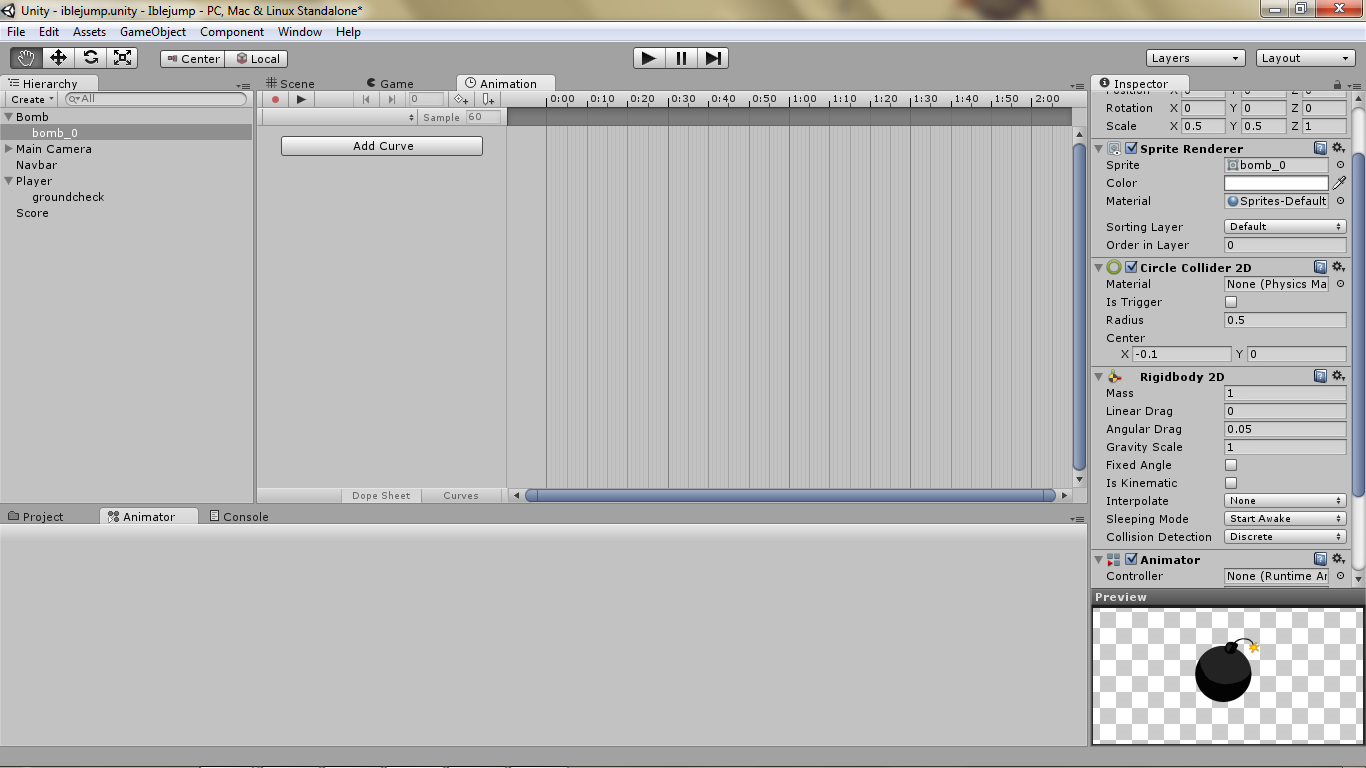
Task: Open the Inspector panel options menu
Action: pyautogui.click(x=1354, y=85)
